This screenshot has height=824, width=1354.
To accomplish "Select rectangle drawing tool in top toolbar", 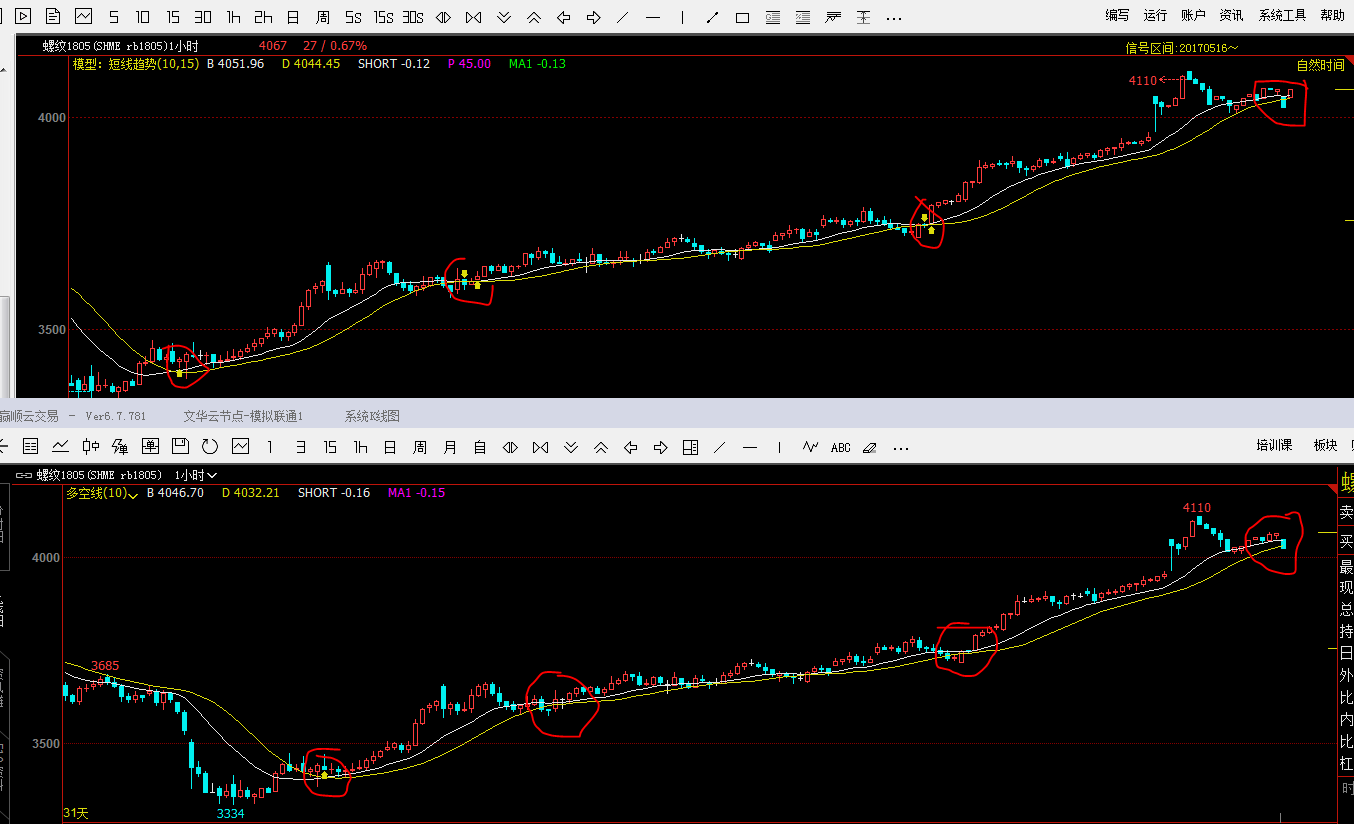I will [742, 17].
